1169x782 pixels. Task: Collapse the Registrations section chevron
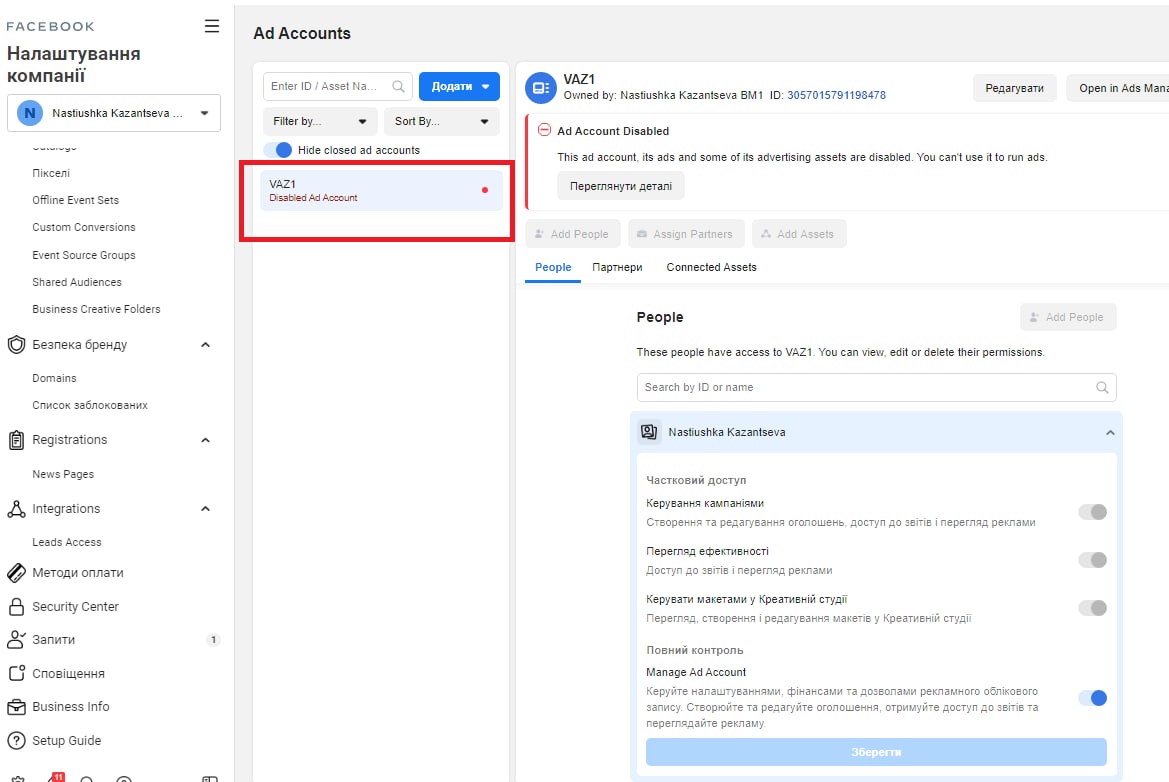(x=206, y=440)
